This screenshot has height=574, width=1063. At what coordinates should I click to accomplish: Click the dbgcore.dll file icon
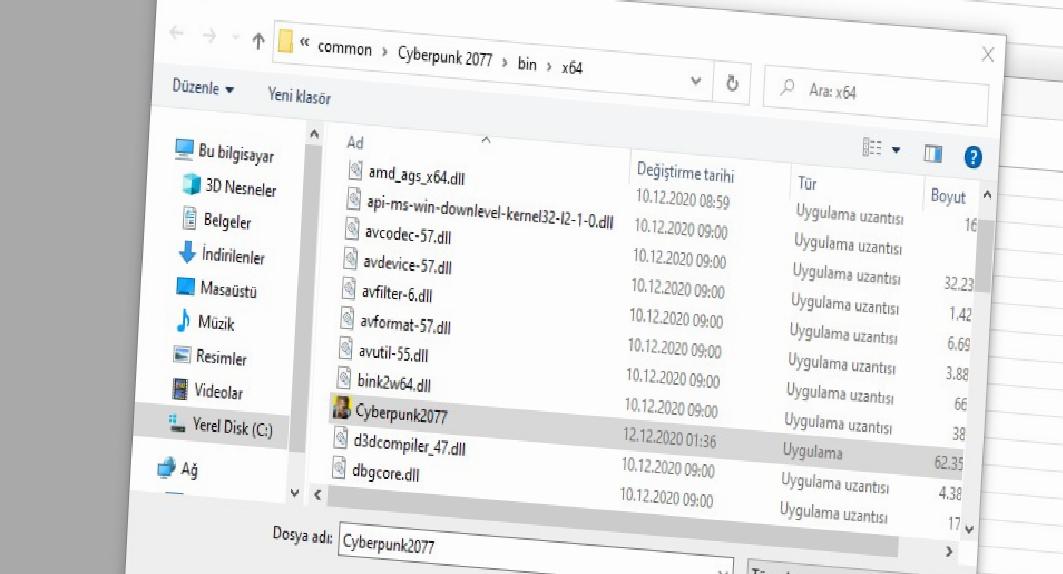tap(340, 468)
